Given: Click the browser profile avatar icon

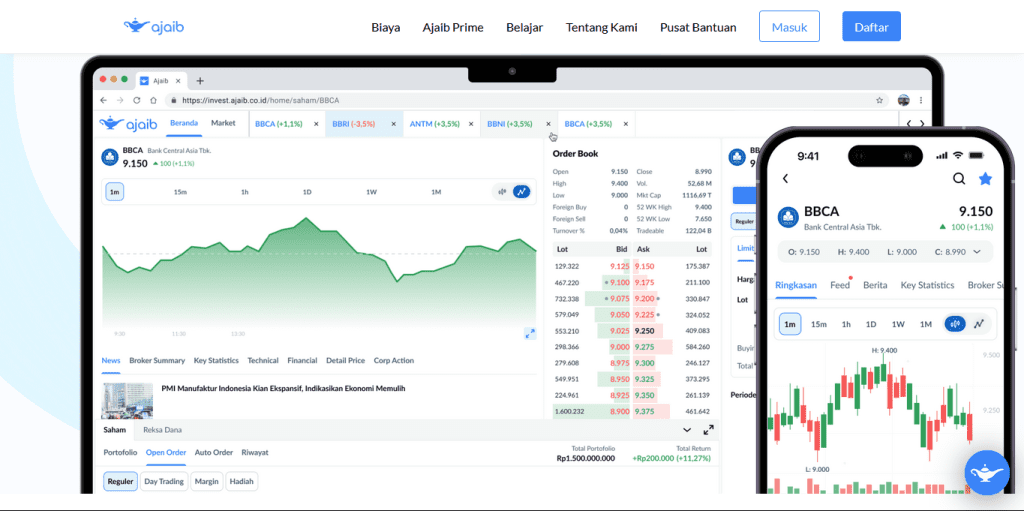Looking at the screenshot, I should (903, 101).
